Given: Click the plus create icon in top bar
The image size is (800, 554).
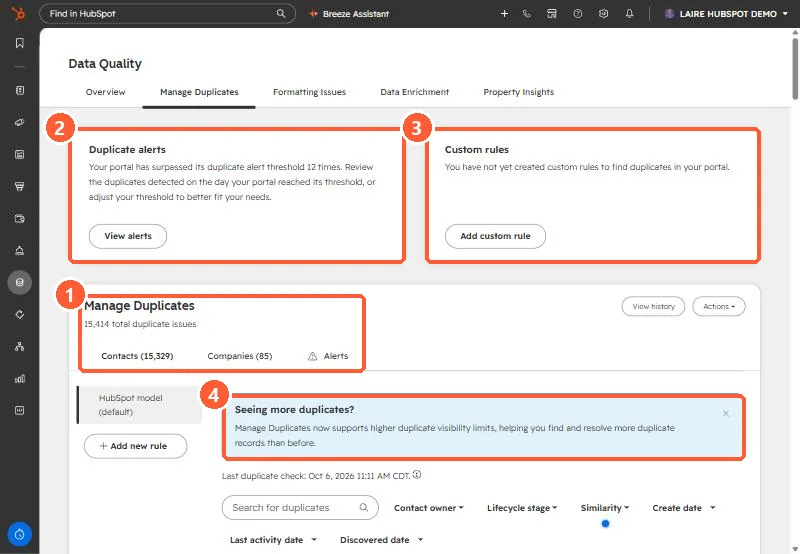Looking at the screenshot, I should point(504,14).
